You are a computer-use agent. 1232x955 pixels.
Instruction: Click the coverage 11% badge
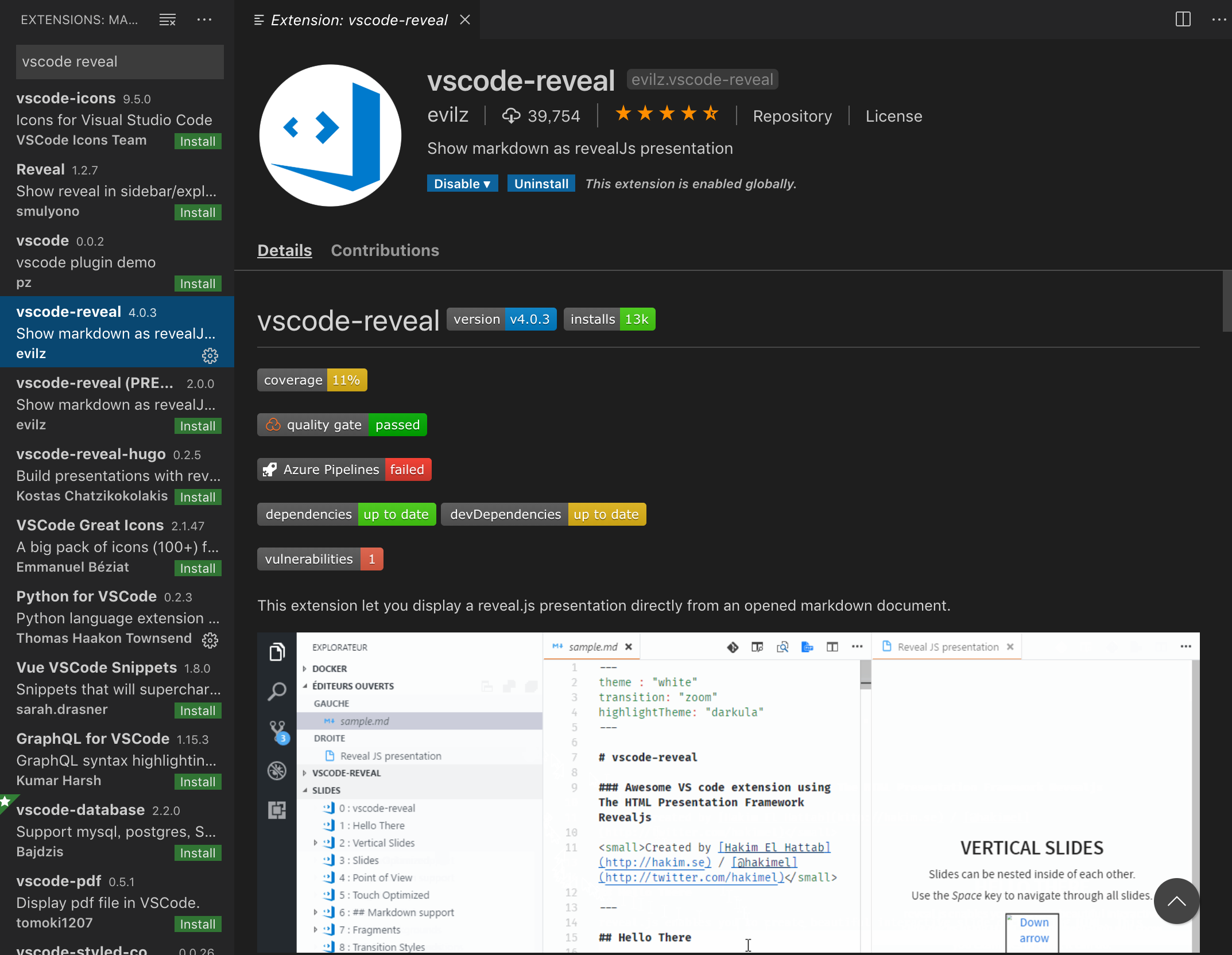pyautogui.click(x=312, y=380)
